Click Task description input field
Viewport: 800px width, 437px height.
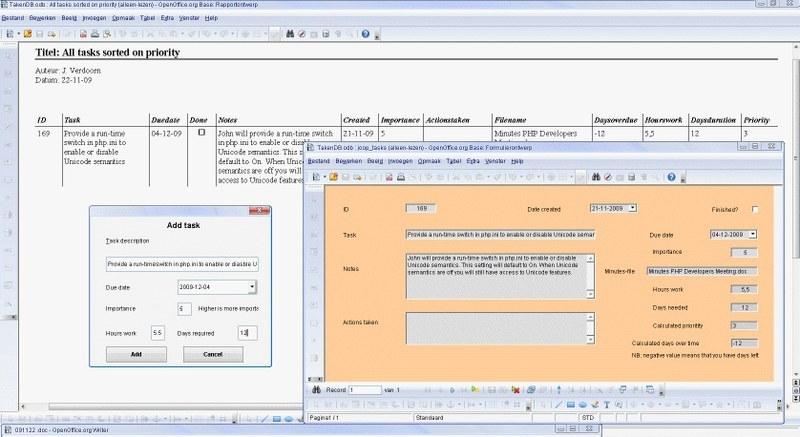click(x=182, y=264)
